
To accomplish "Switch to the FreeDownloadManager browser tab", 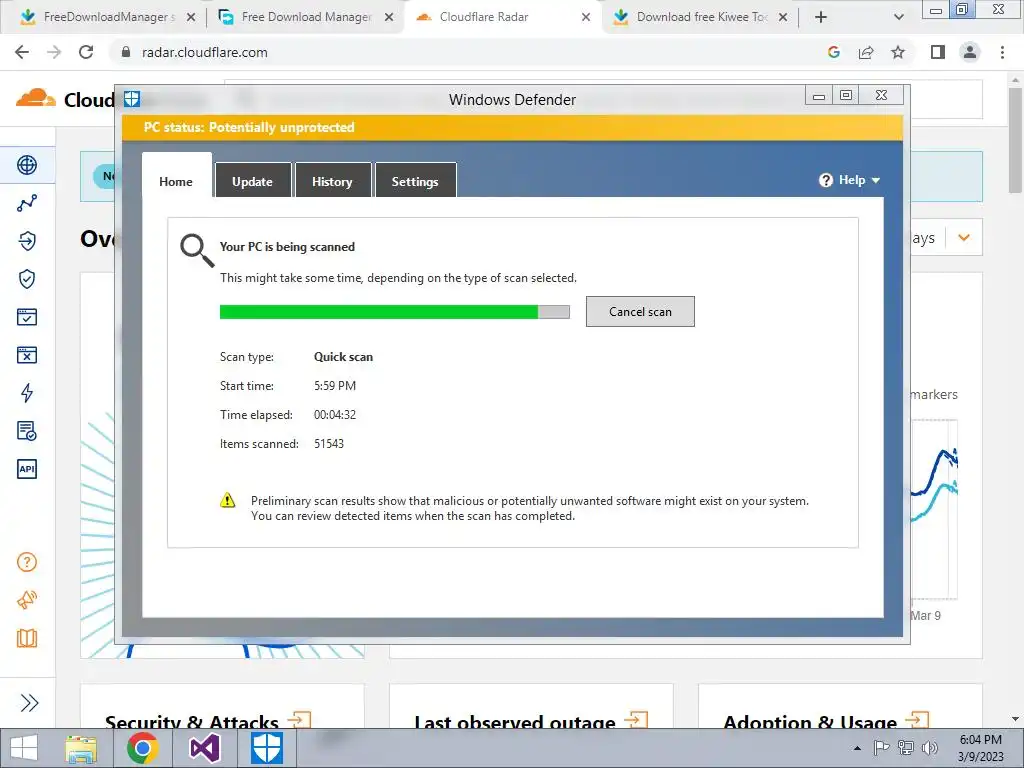I will pyautogui.click(x=108, y=17).
